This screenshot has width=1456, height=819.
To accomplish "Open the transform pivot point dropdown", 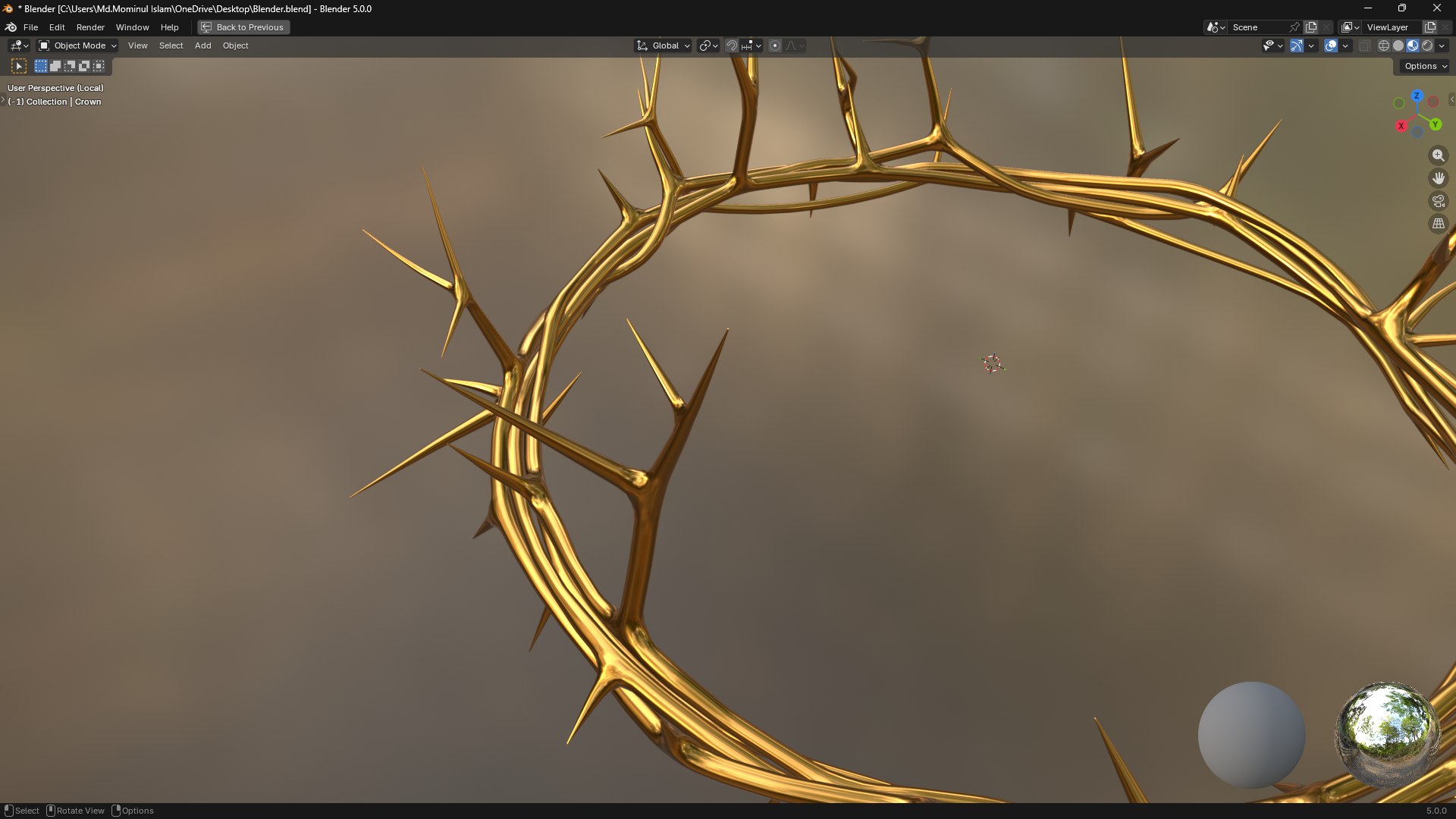I will click(x=708, y=45).
